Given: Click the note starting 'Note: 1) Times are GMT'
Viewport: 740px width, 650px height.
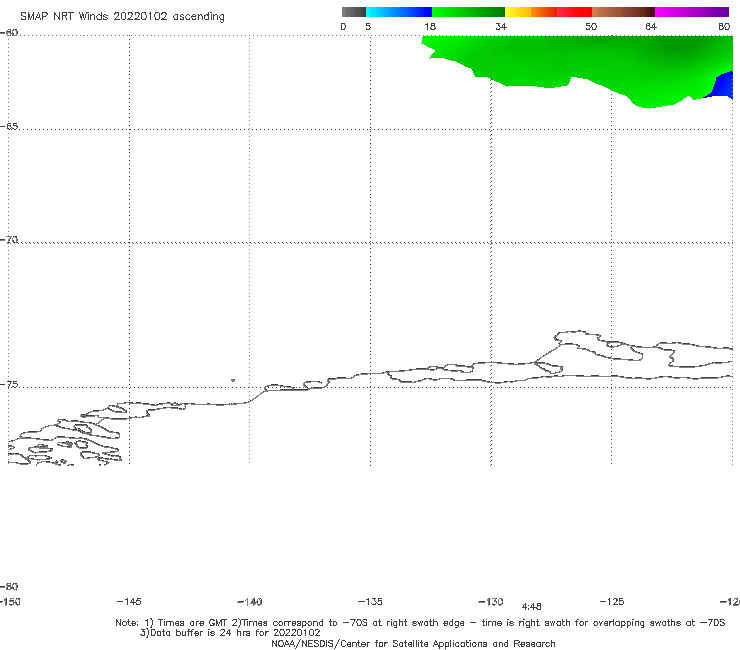Looking at the screenshot, I should point(420,623).
